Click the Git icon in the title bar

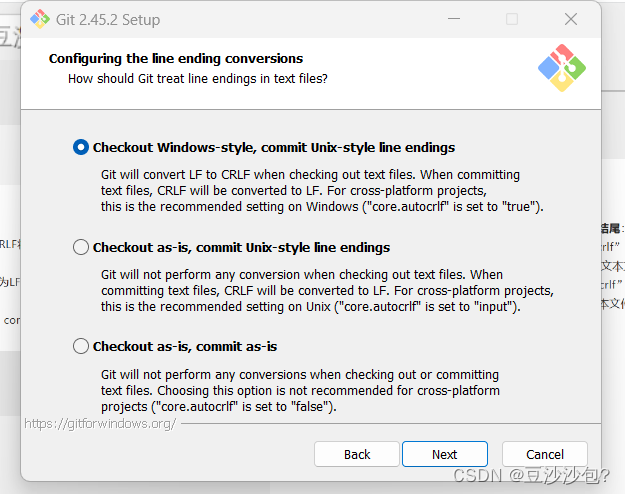click(x=40, y=19)
